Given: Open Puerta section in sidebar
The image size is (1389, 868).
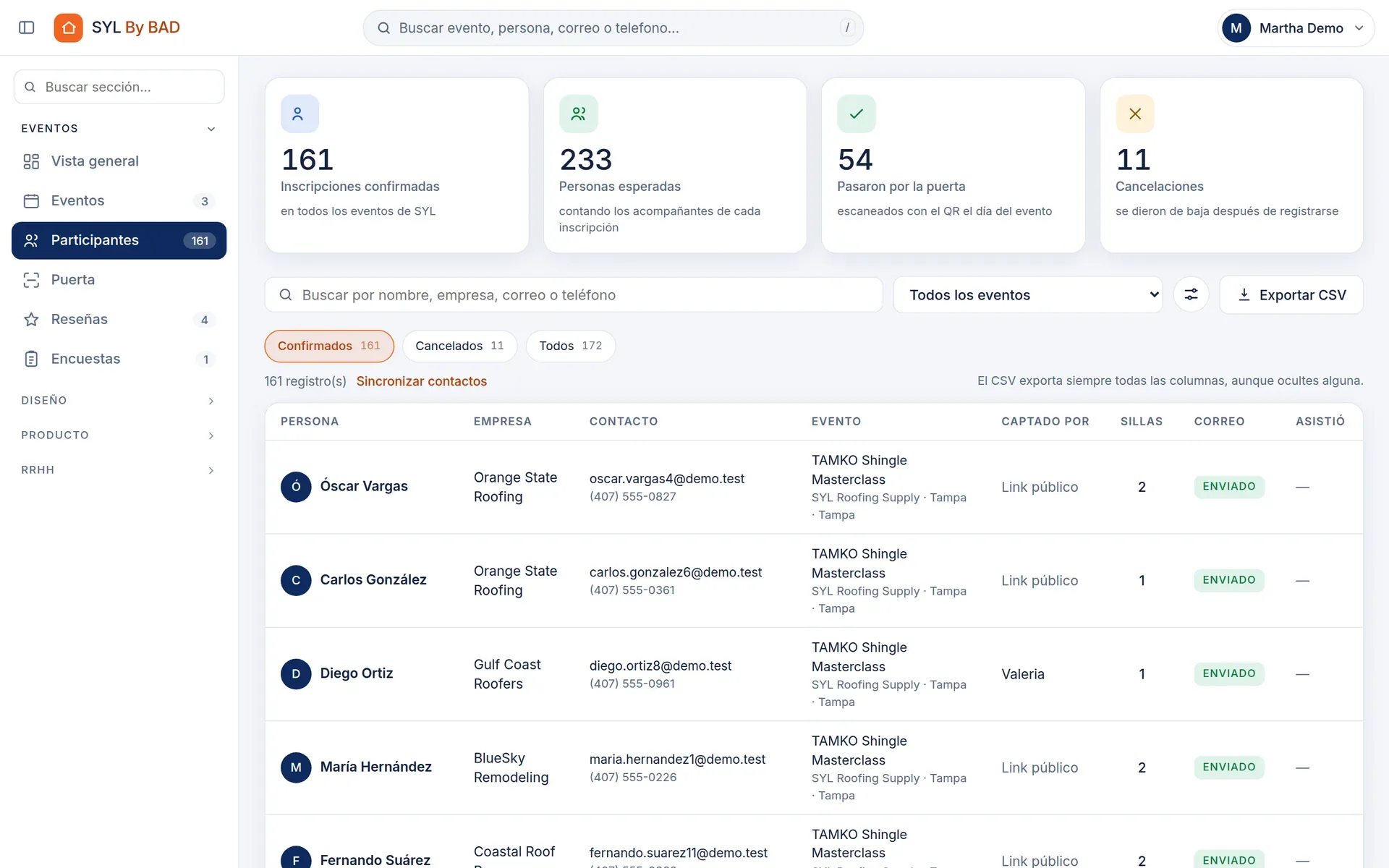Looking at the screenshot, I should click(119, 280).
